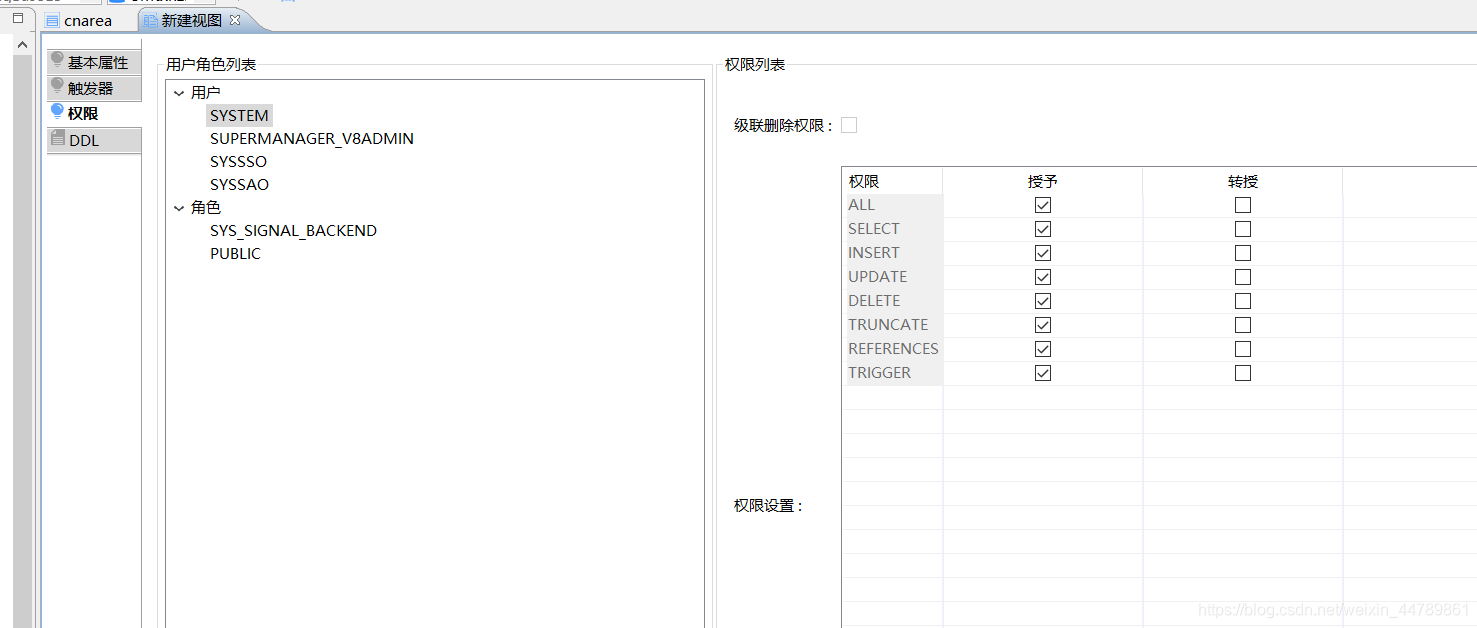1477x628 pixels.
Task: Click the SELECT privilege name cell
Action: point(893,229)
